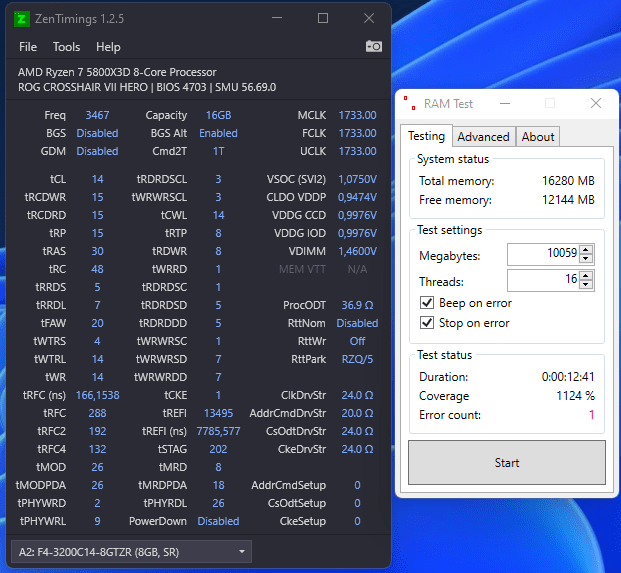Viewport: 621px width, 573px height.
Task: Click the tRC value 48
Action: (x=97, y=269)
